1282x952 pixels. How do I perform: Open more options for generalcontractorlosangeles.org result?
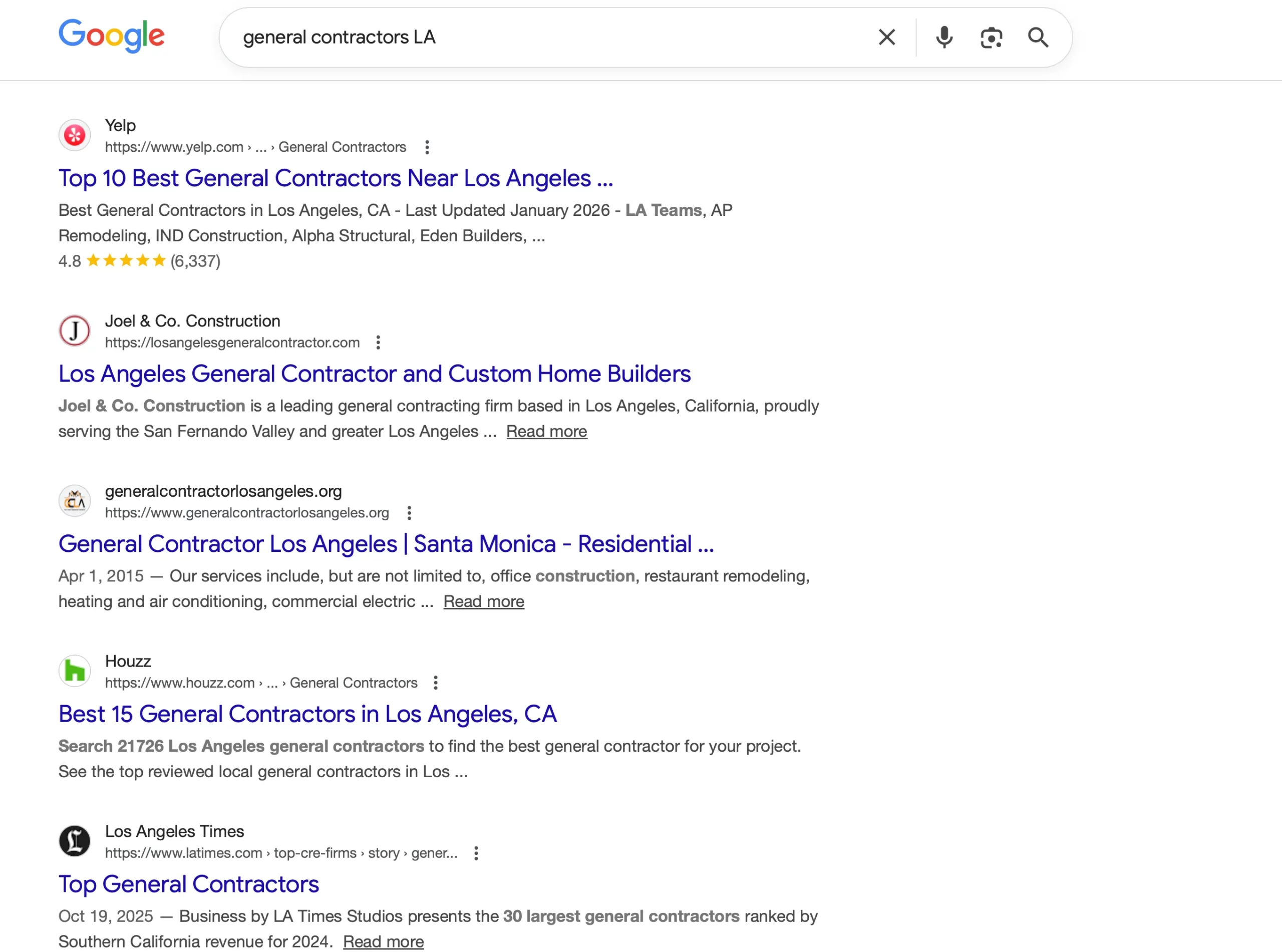tap(409, 513)
